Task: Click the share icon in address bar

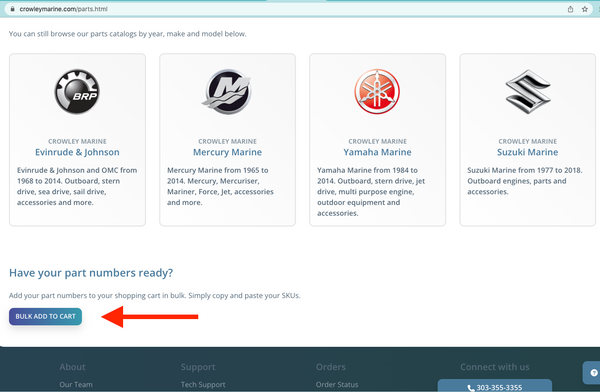Action: [x=570, y=9]
